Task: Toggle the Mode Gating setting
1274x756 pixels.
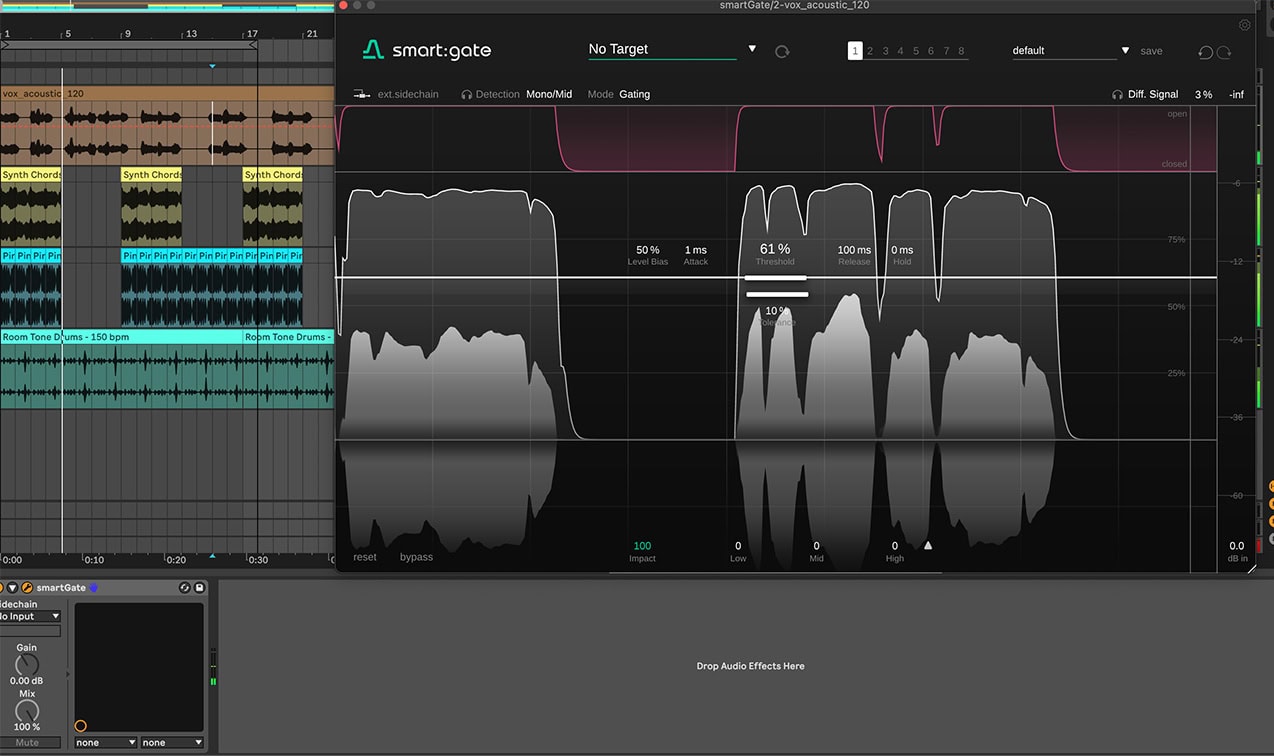Action: point(634,94)
